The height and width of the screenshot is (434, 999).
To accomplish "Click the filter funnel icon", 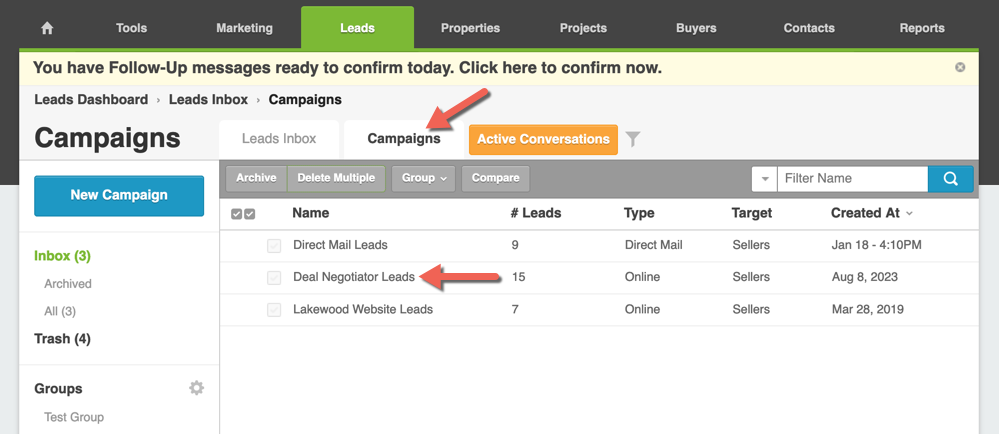I will tap(632, 139).
